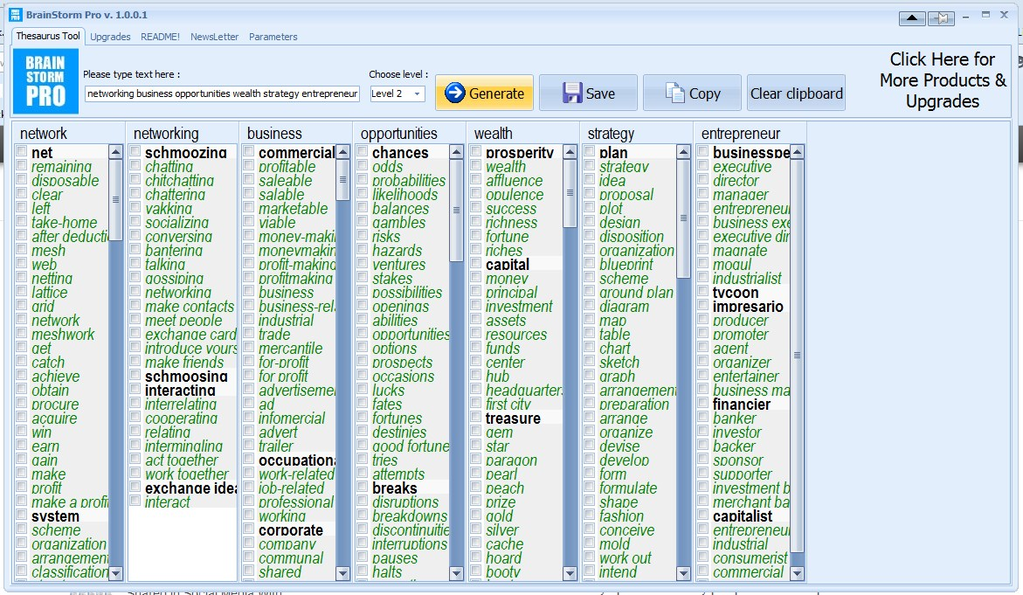Check the 'financier' checkbox
Screen dimensions: 1023x595
pos(703,403)
